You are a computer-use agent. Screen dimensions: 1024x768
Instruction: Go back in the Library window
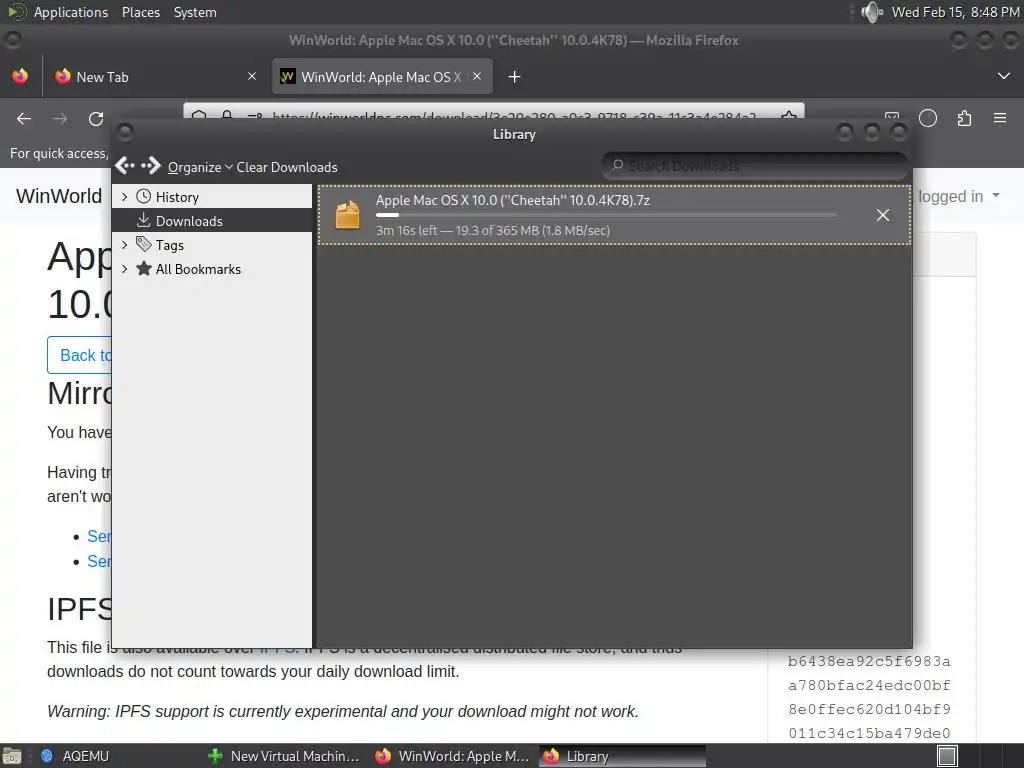pos(125,166)
